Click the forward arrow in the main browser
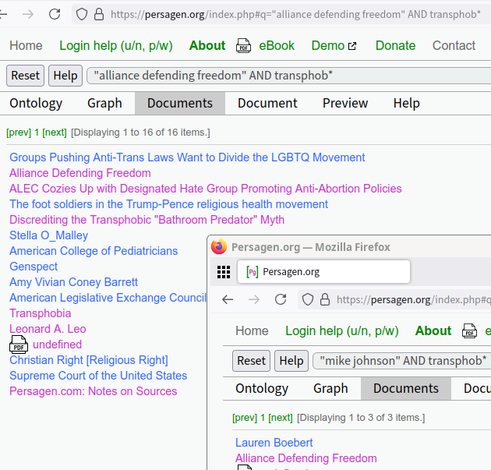The width and height of the screenshot is (491, 470). tap(28, 14)
